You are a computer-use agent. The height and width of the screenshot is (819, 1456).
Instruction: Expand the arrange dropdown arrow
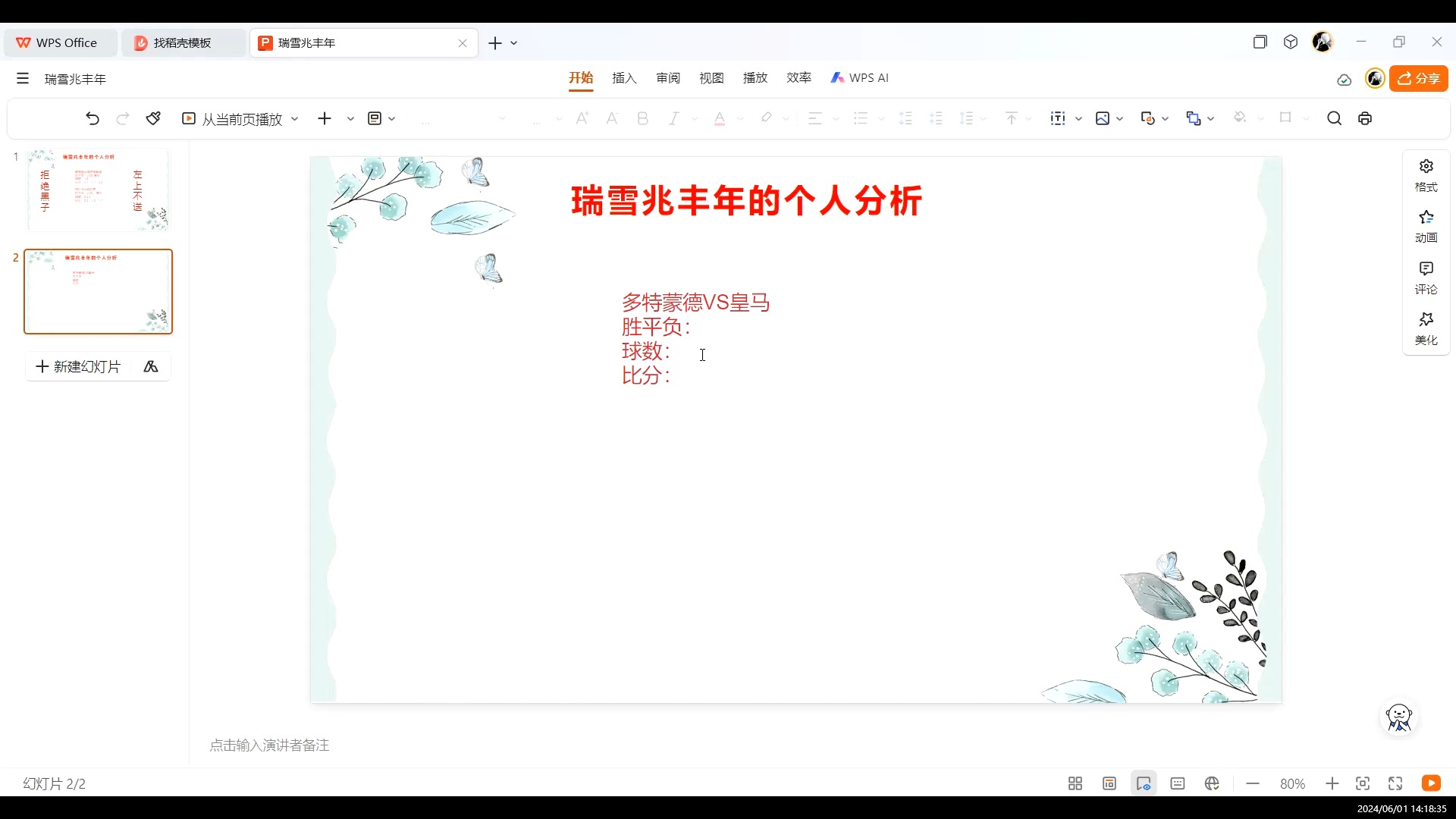pyautogui.click(x=1211, y=119)
